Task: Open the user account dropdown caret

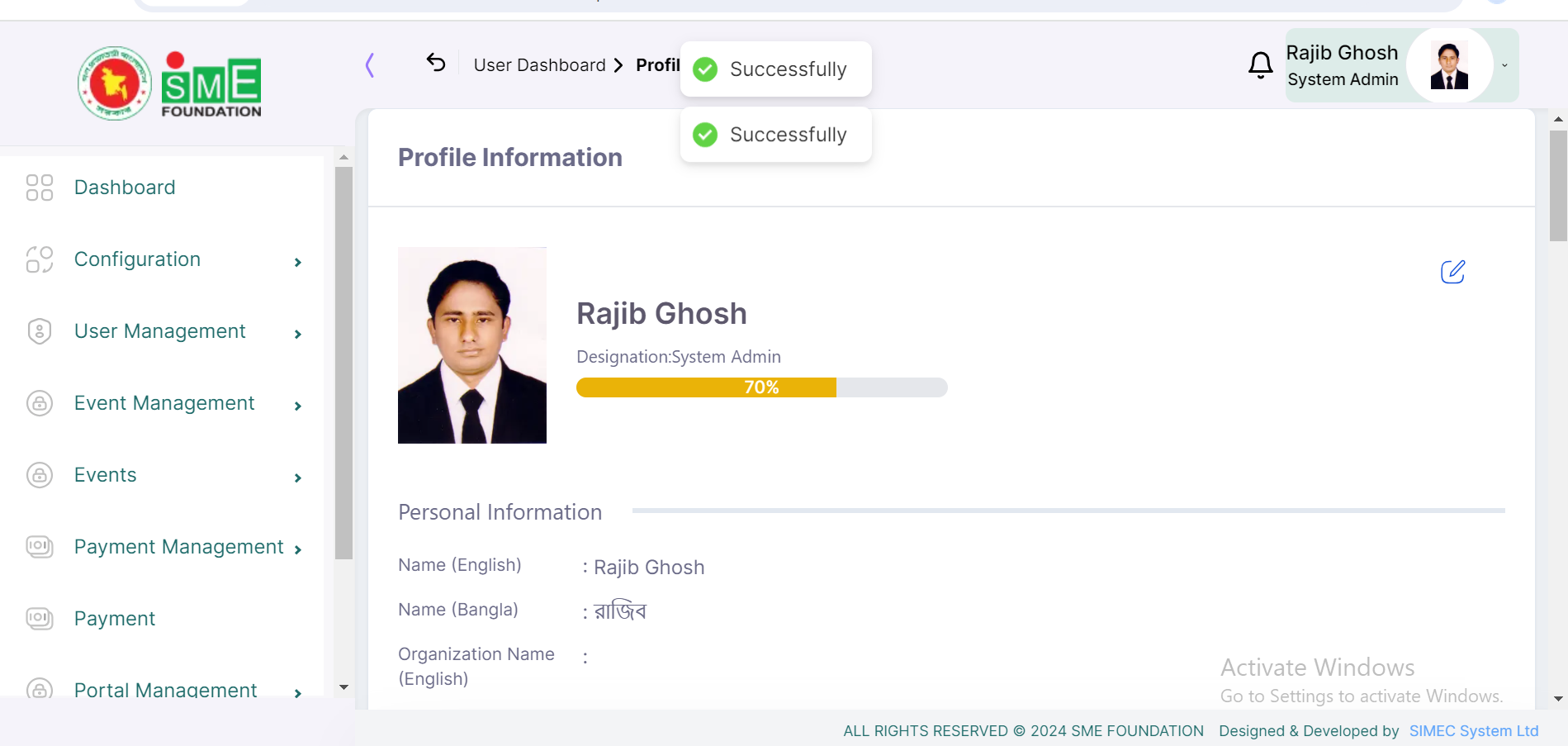Action: [1504, 65]
